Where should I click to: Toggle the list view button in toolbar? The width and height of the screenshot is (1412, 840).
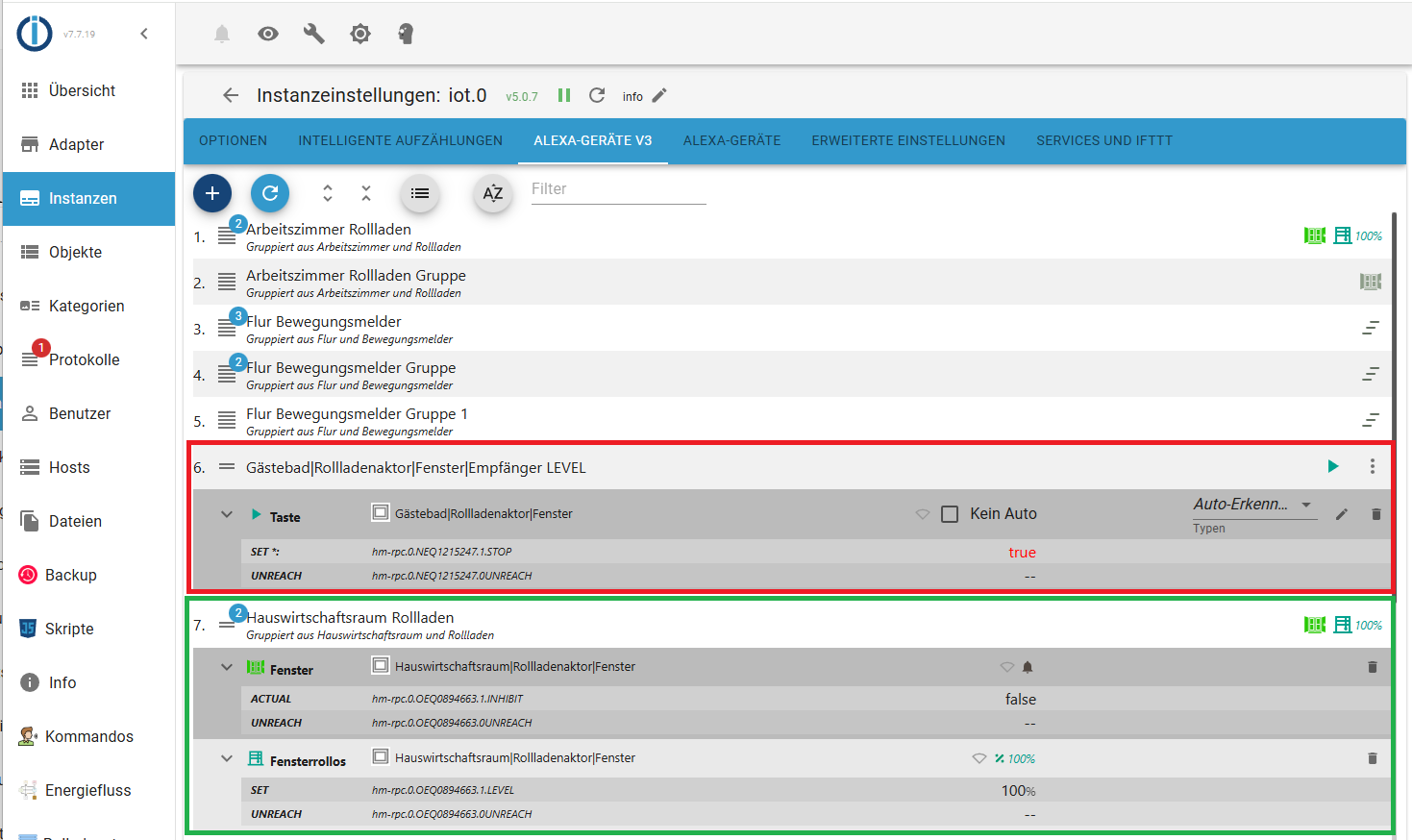[420, 193]
